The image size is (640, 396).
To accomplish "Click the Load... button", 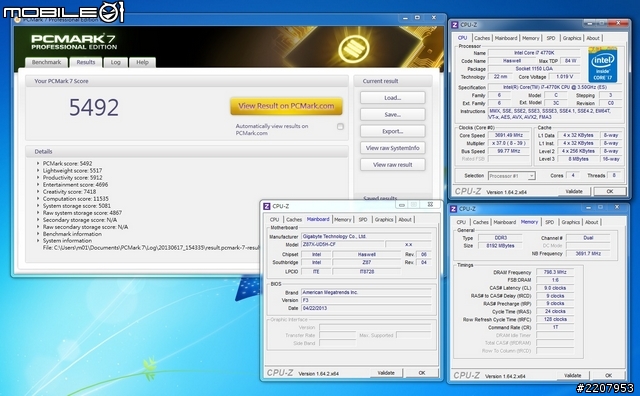I will pyautogui.click(x=393, y=98).
